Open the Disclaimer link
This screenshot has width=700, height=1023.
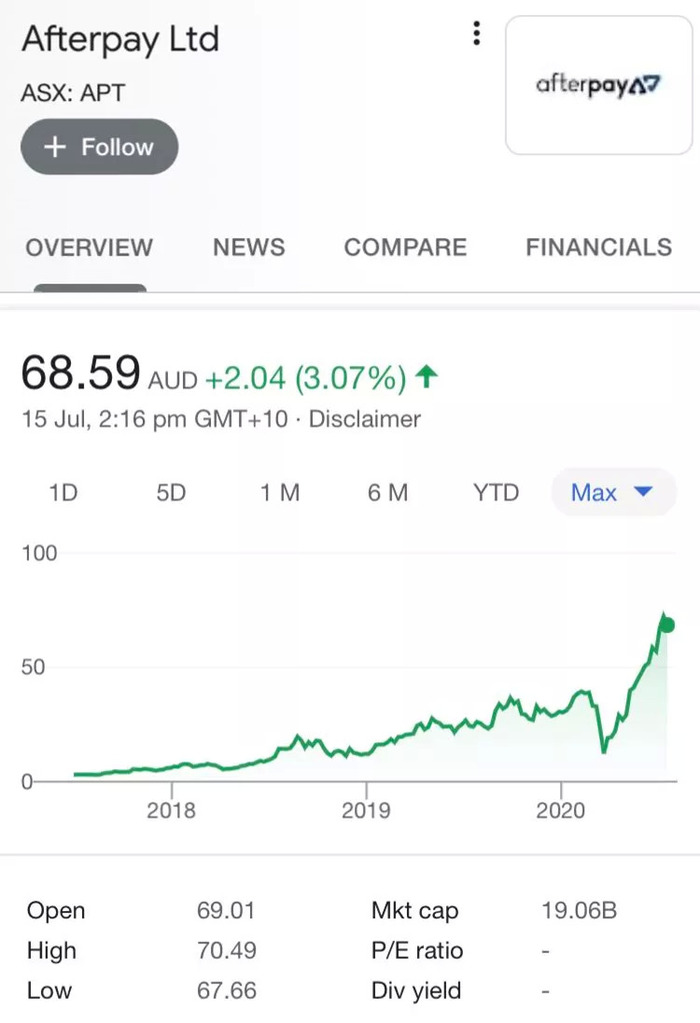point(365,419)
